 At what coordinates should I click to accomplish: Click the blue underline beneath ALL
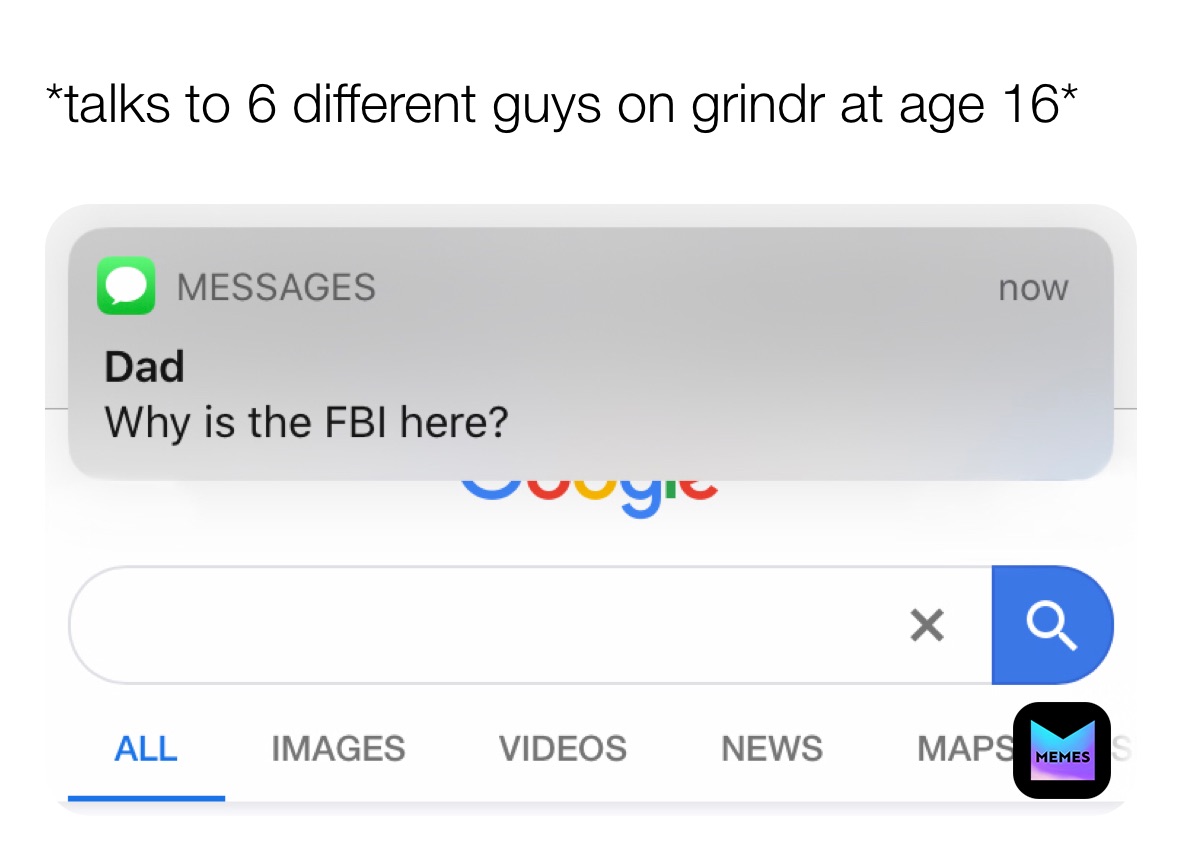pos(146,798)
